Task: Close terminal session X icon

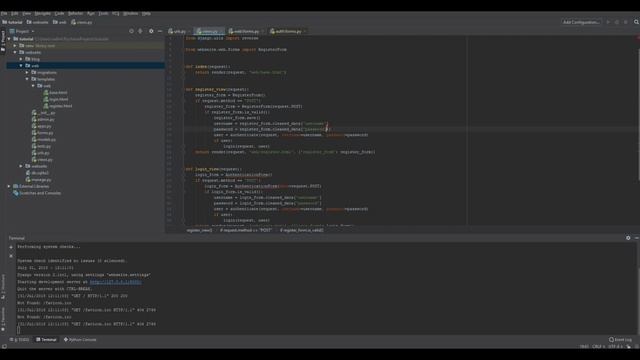Action: click(x=11, y=256)
